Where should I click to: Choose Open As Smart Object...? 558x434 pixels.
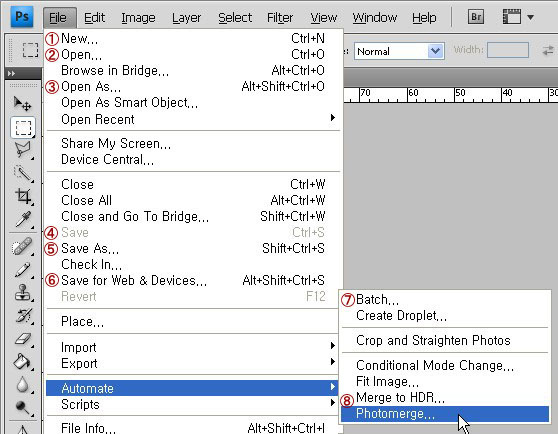coord(193,102)
